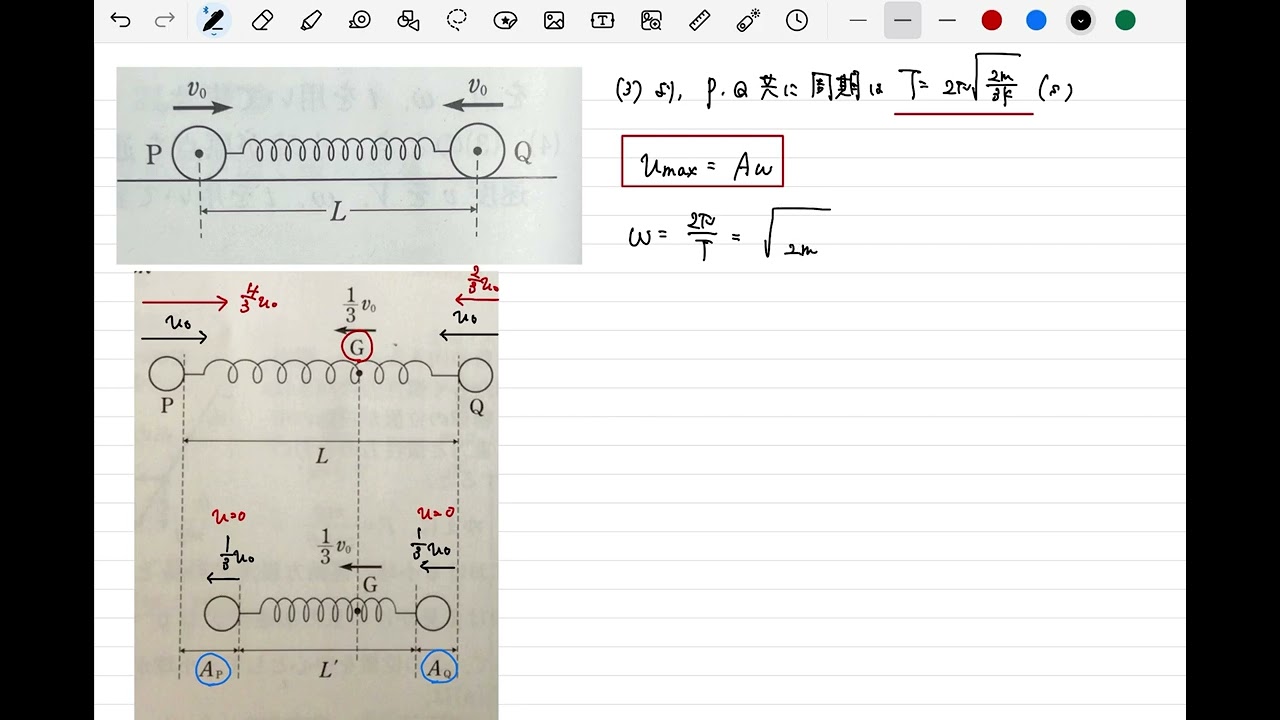Viewport: 1280px width, 720px height.
Task: Tap the top spring diagram image
Action: 349,165
